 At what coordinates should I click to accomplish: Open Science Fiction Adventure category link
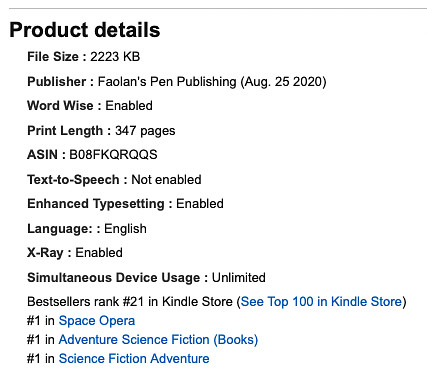pos(134,358)
